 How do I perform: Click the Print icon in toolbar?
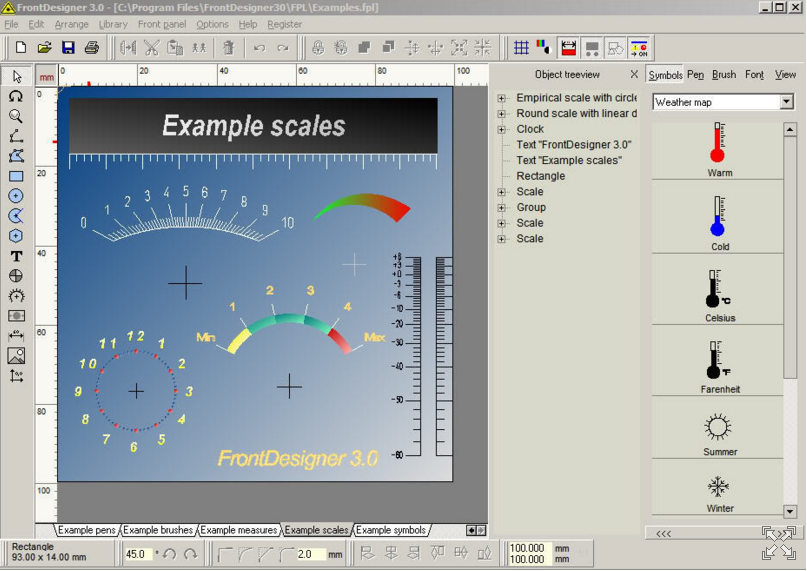click(x=92, y=47)
